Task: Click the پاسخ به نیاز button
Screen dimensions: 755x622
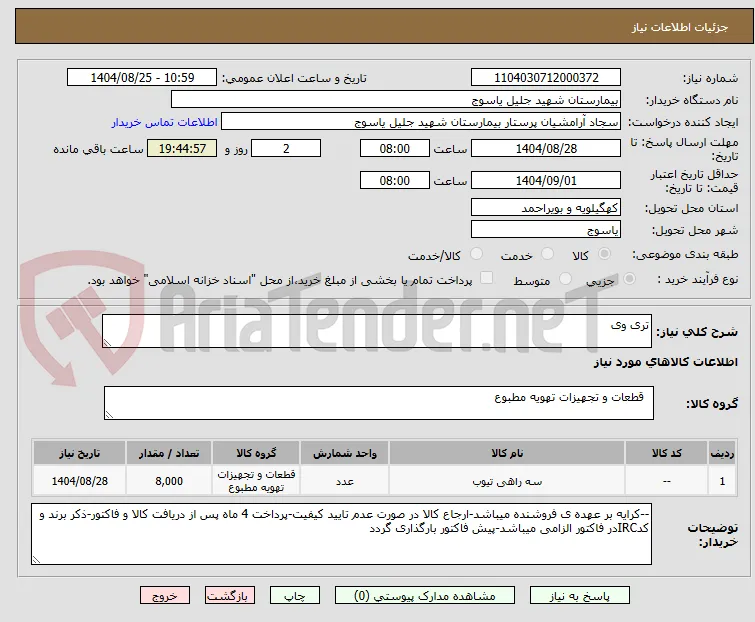Action: pyautogui.click(x=579, y=596)
